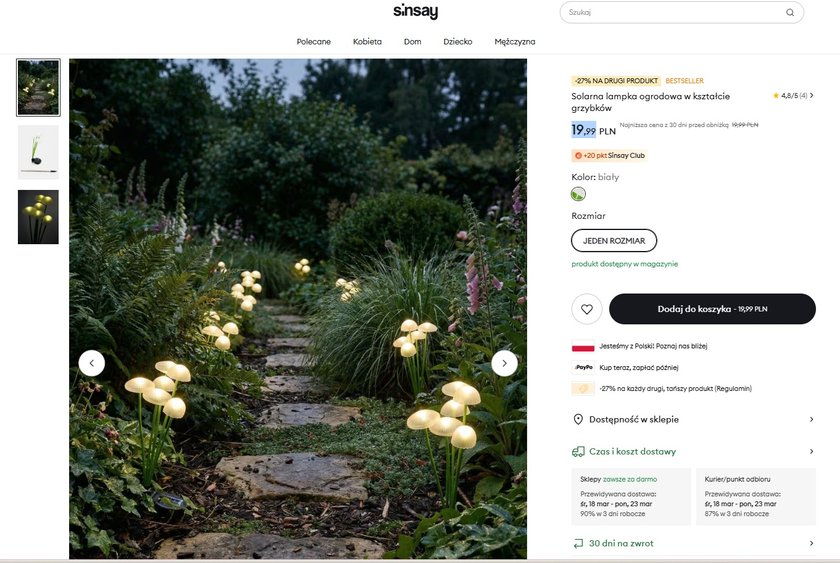Click the search magnifier icon
This screenshot has height=563, width=840.
click(x=790, y=13)
